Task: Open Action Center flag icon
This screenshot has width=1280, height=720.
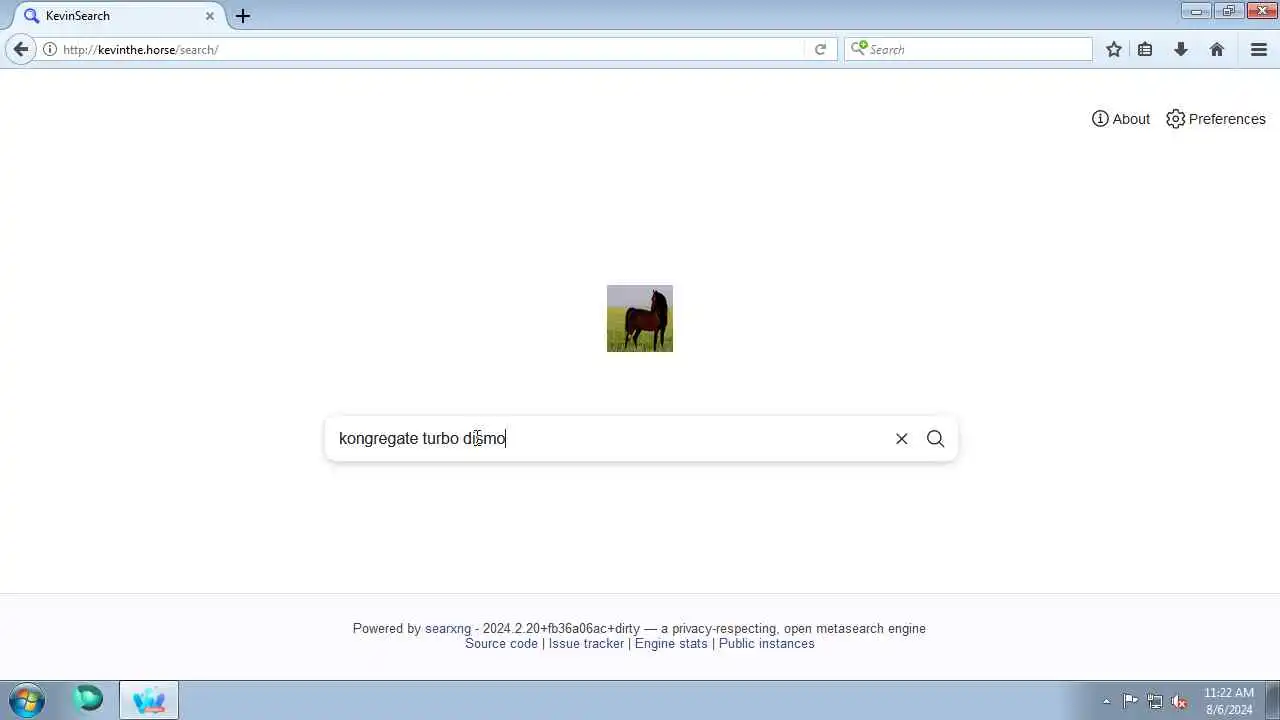Action: pos(1130,701)
